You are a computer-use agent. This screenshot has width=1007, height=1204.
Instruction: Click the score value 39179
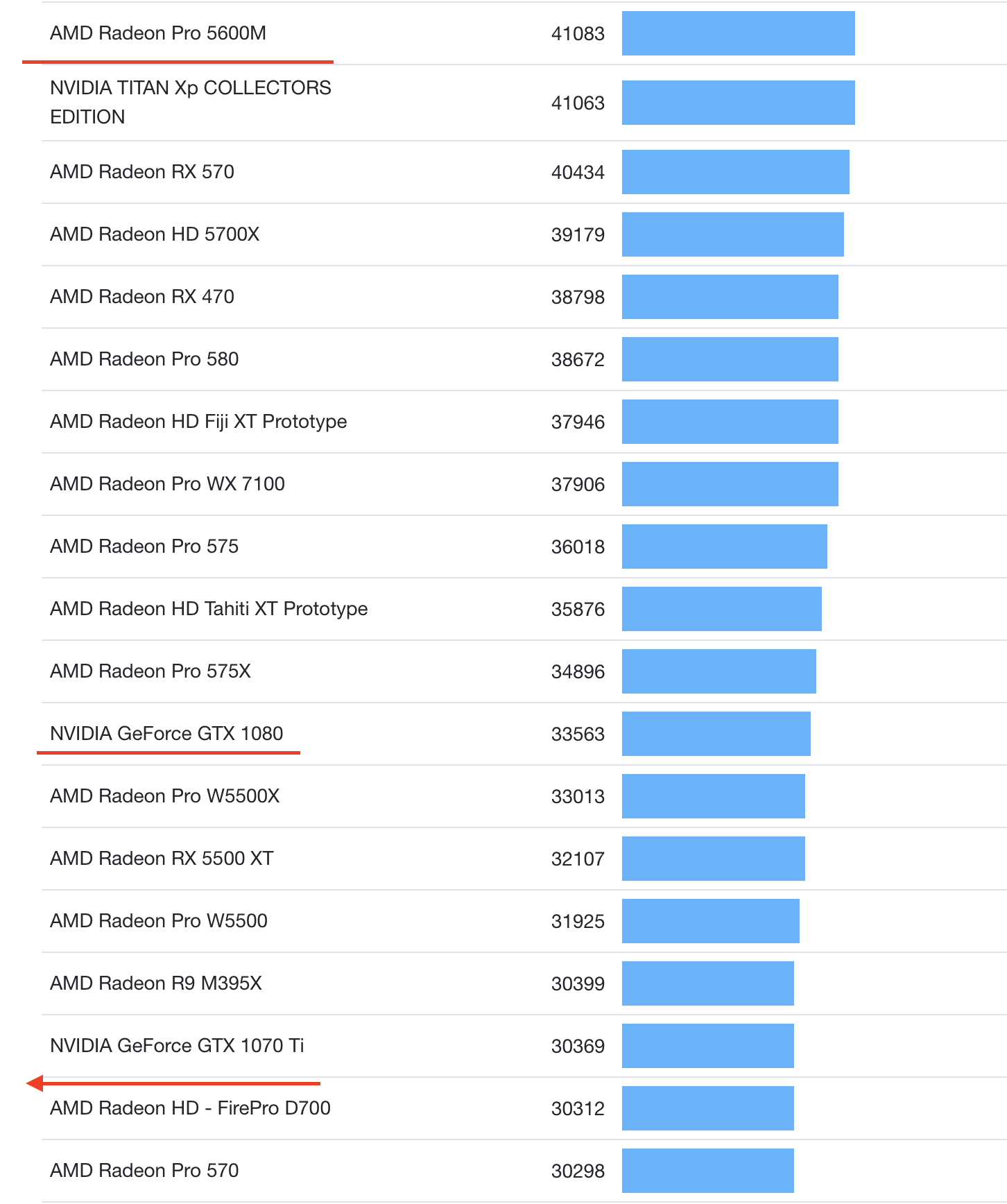(578, 235)
